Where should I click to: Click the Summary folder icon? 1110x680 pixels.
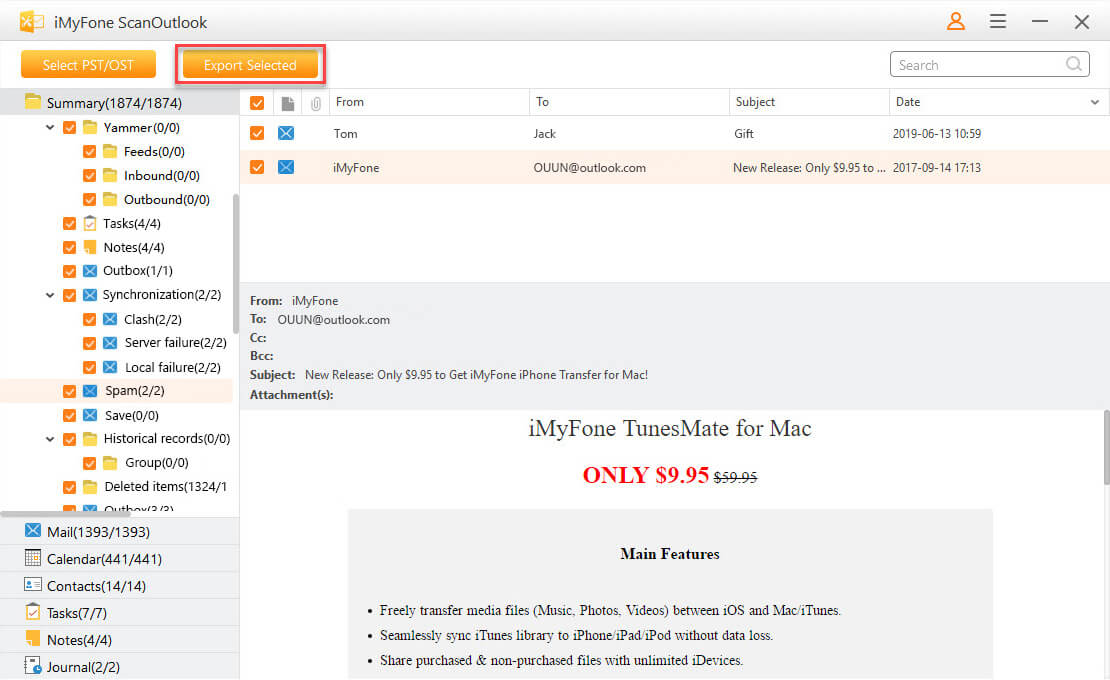(33, 102)
